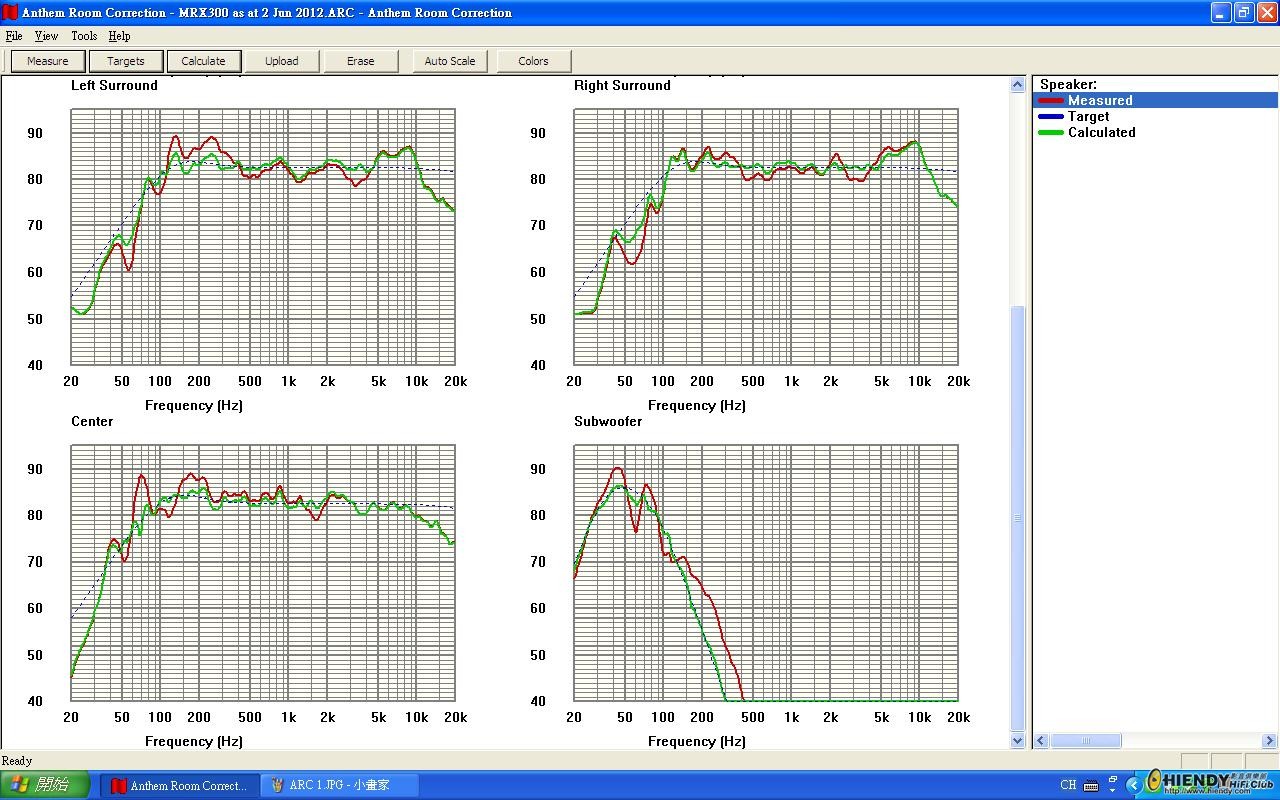Select the Target legend entry

point(1155,116)
